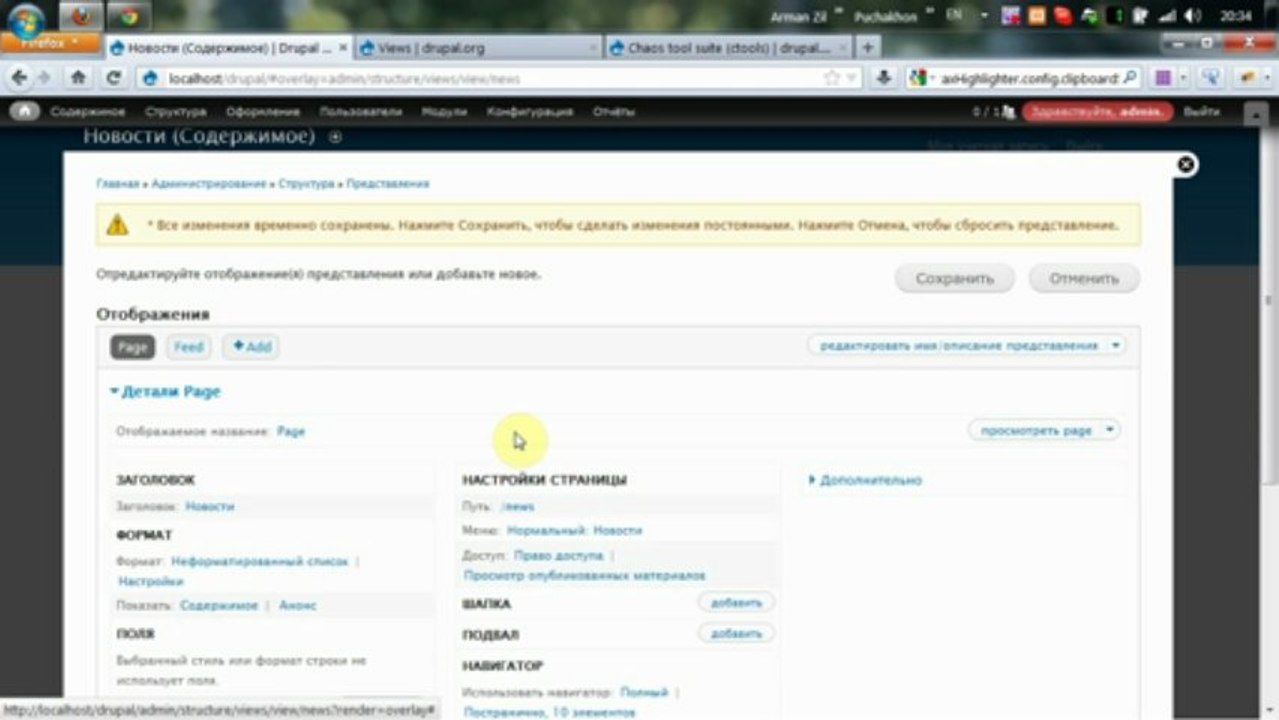
Task: Click navigator Полный link
Action: (x=644, y=692)
